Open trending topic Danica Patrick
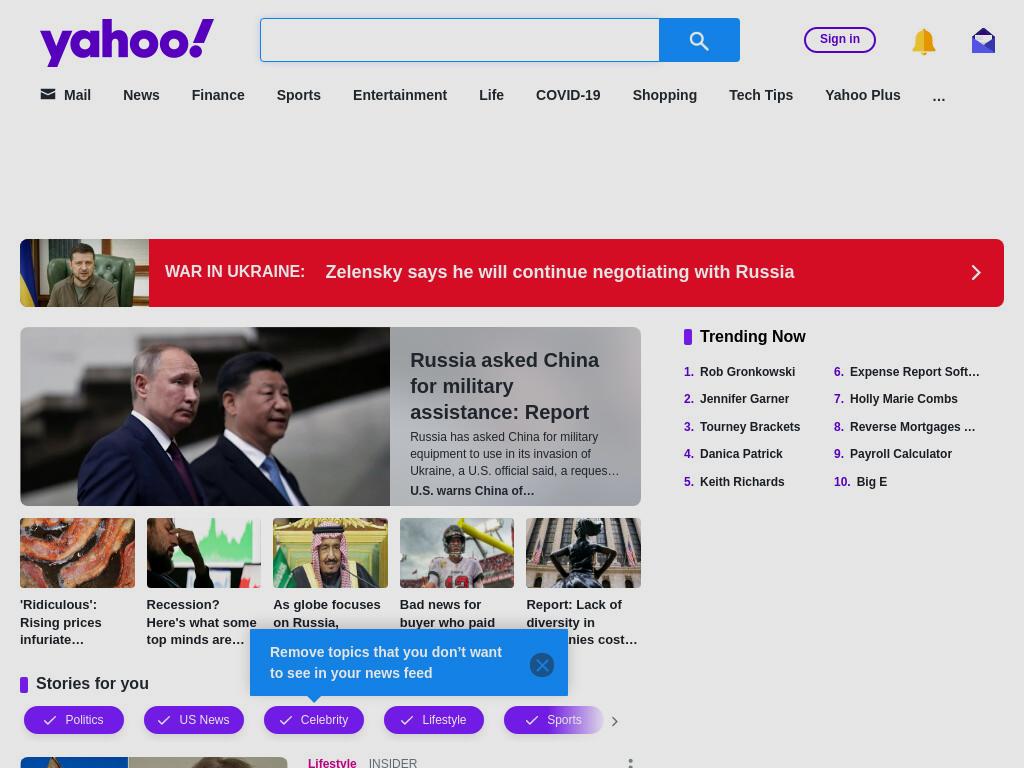The height and width of the screenshot is (768, 1024). (x=741, y=453)
